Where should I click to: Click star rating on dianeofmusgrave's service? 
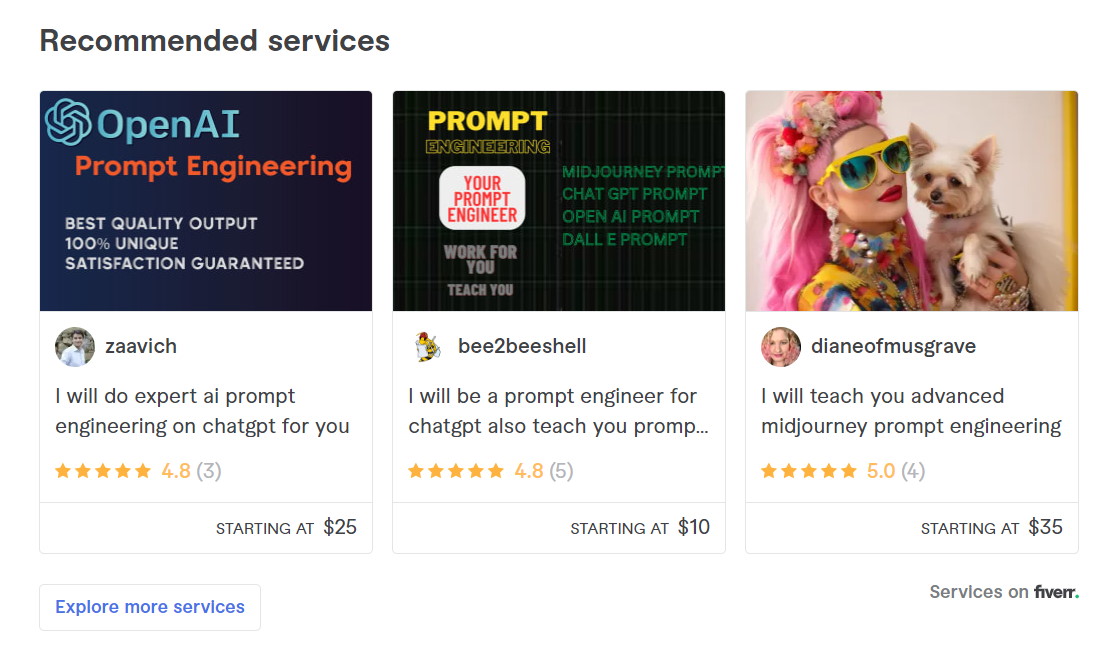(x=810, y=471)
